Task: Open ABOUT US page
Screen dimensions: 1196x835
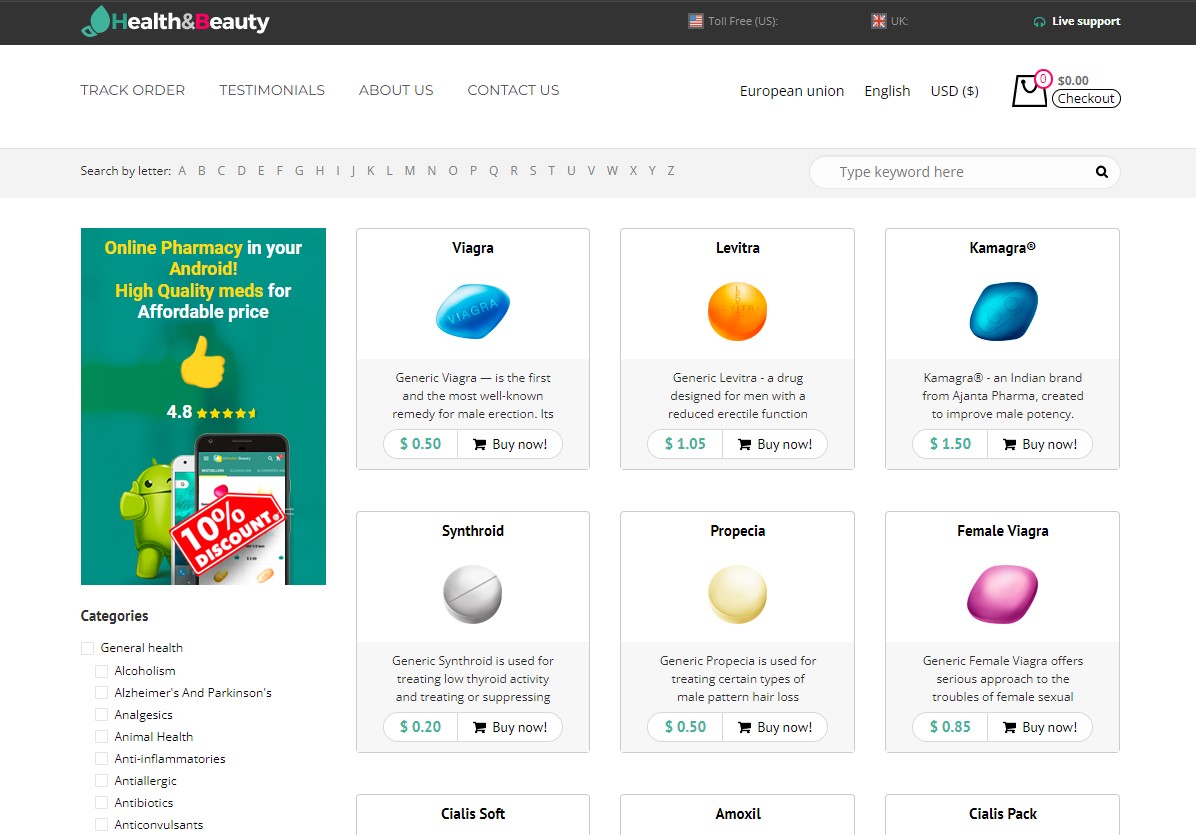Action: [396, 90]
